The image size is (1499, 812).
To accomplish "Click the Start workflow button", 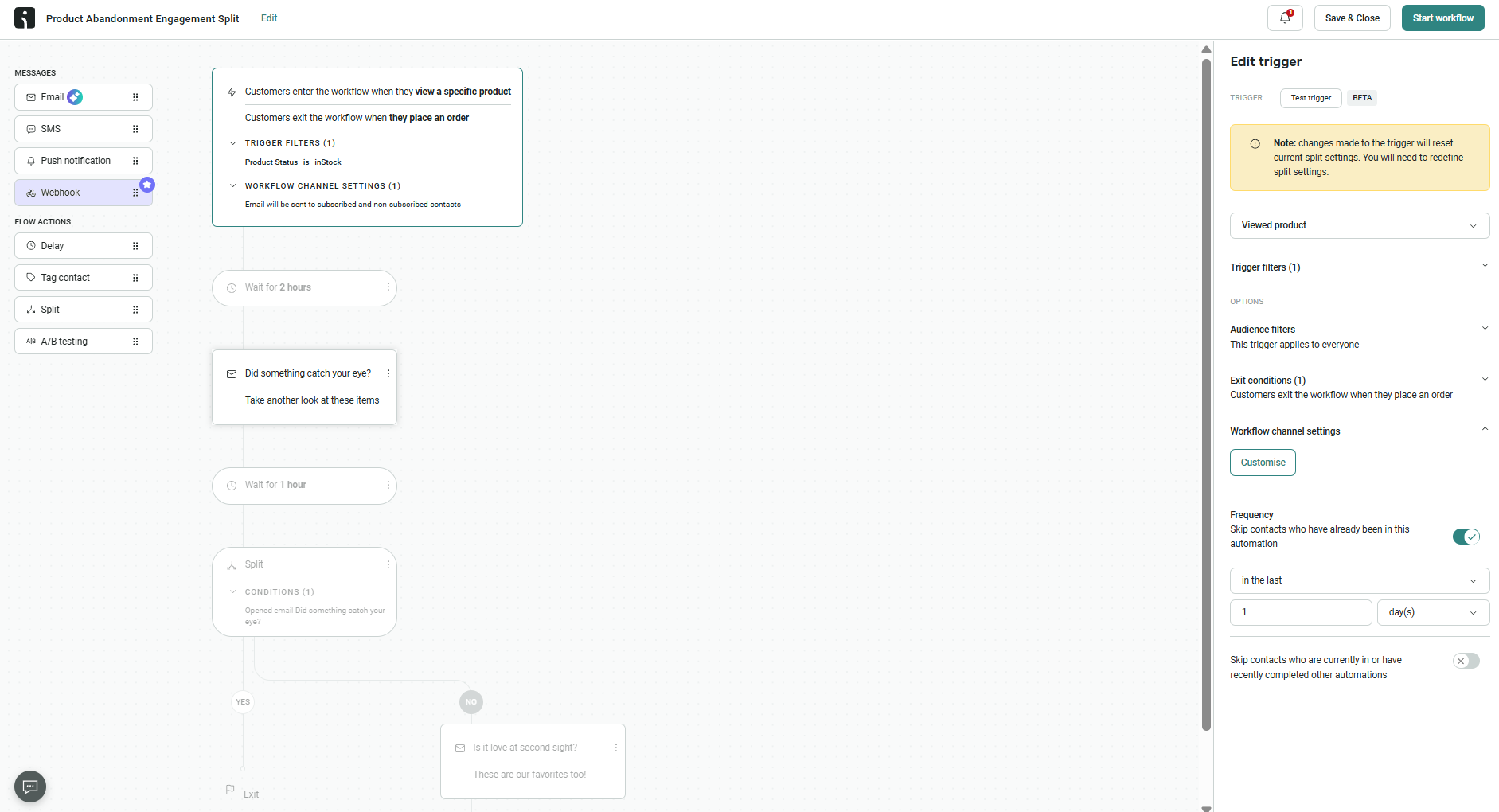I will pyautogui.click(x=1442, y=18).
